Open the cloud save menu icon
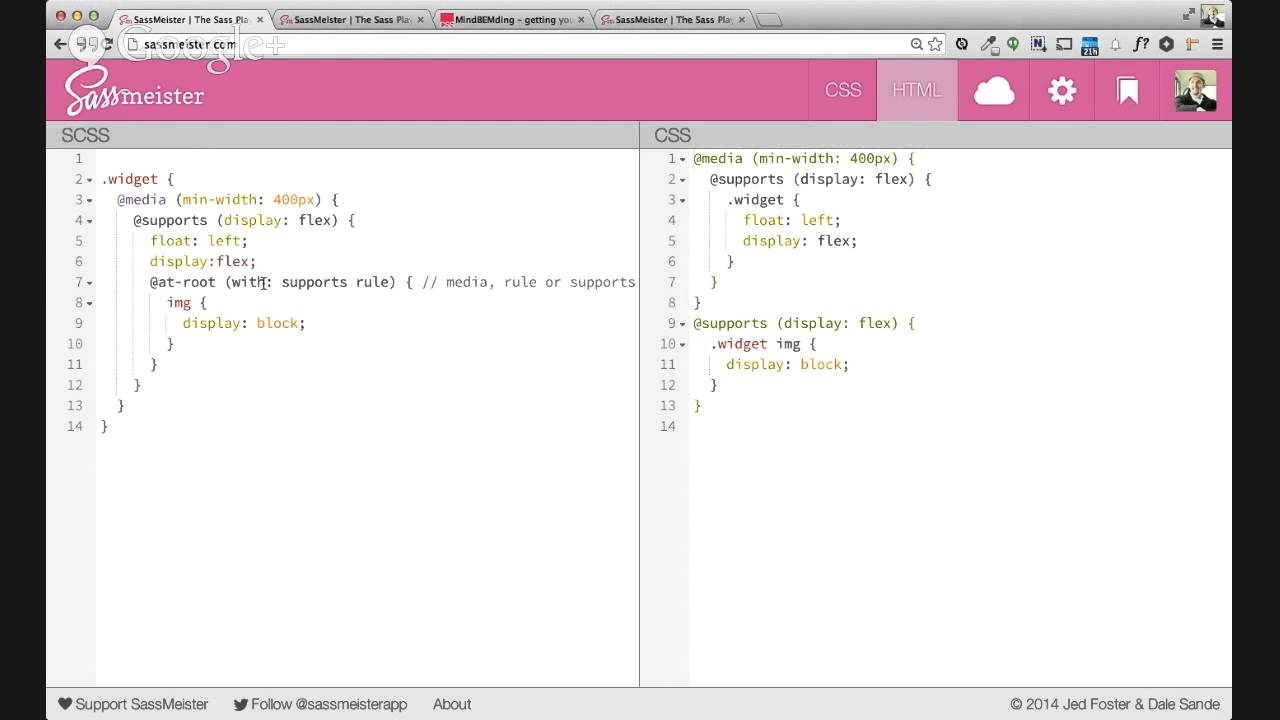This screenshot has height=720, width=1280. [994, 91]
